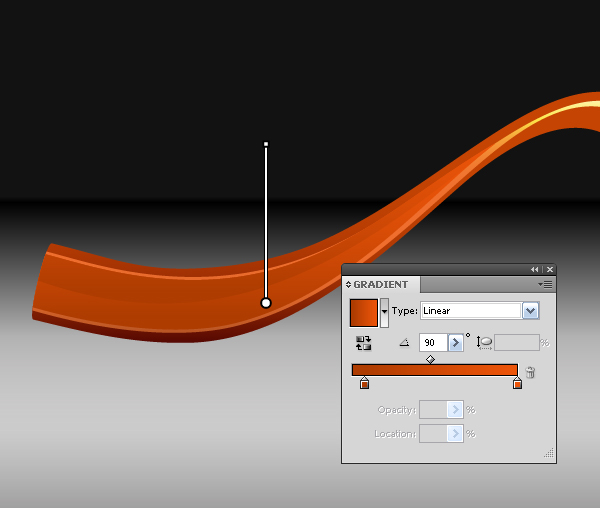
Task: Select the right bright orange gradient stop
Action: point(517,383)
